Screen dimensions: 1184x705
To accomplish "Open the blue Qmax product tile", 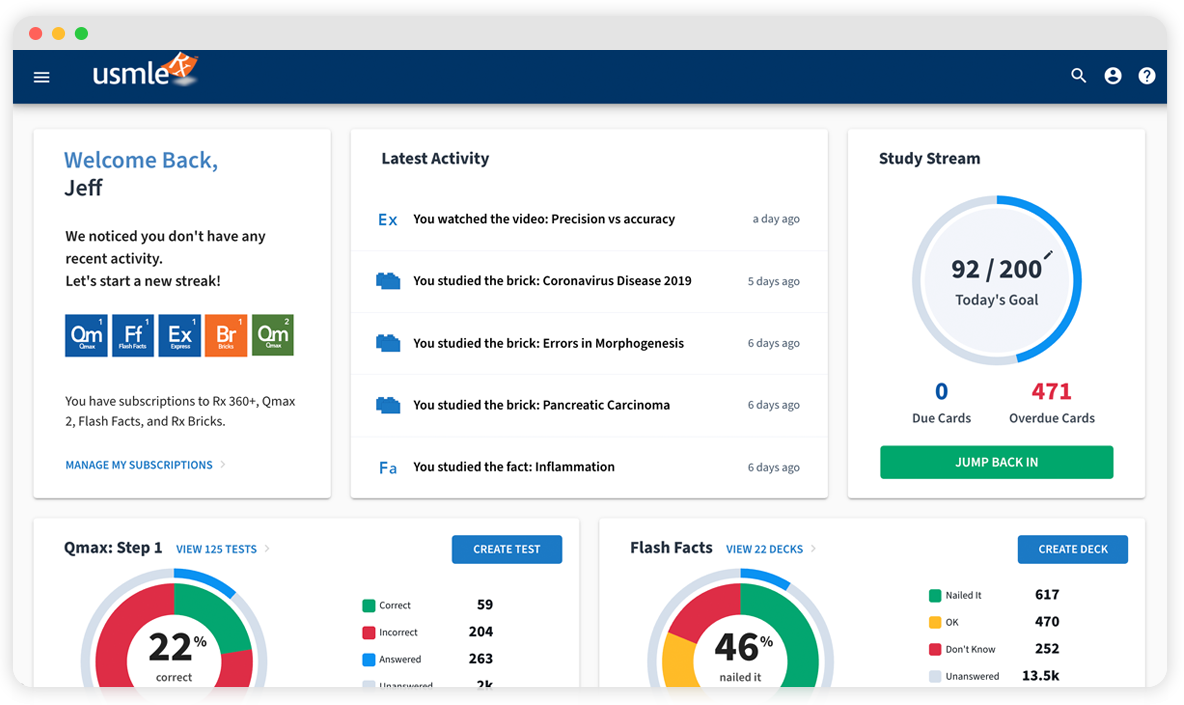I will click(86, 335).
